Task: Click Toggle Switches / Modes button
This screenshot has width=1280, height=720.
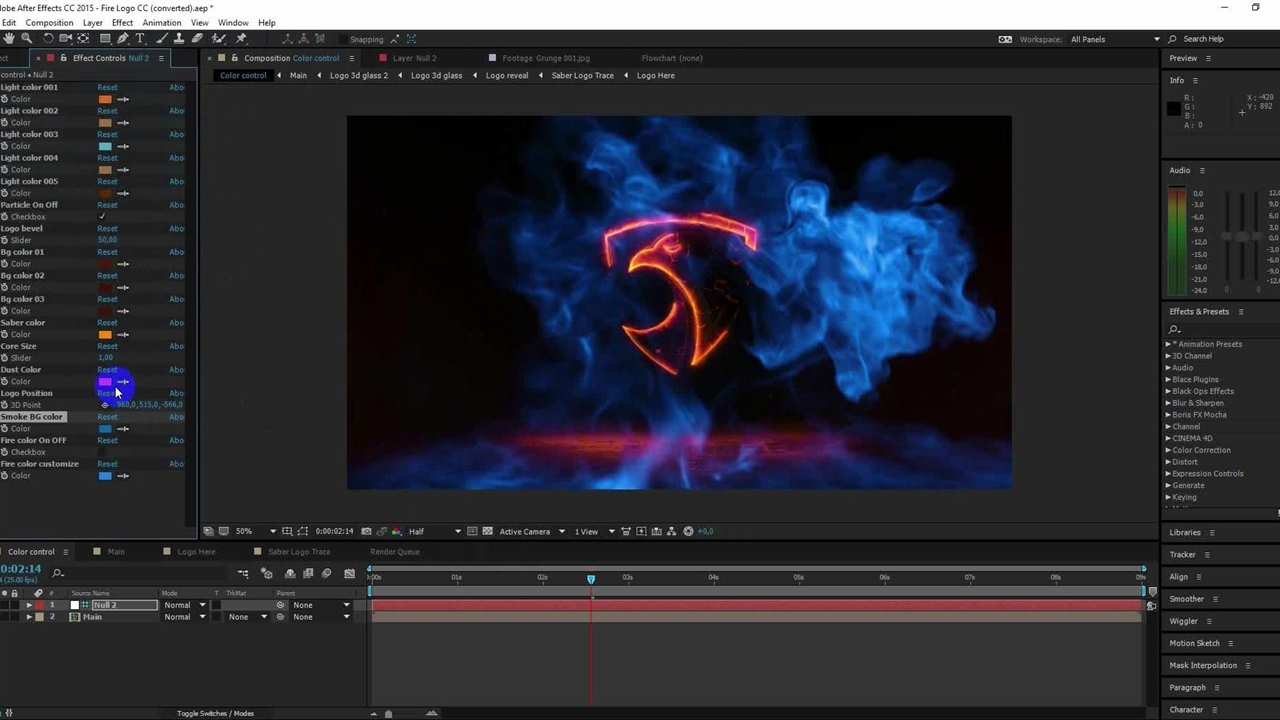Action: pyautogui.click(x=215, y=713)
